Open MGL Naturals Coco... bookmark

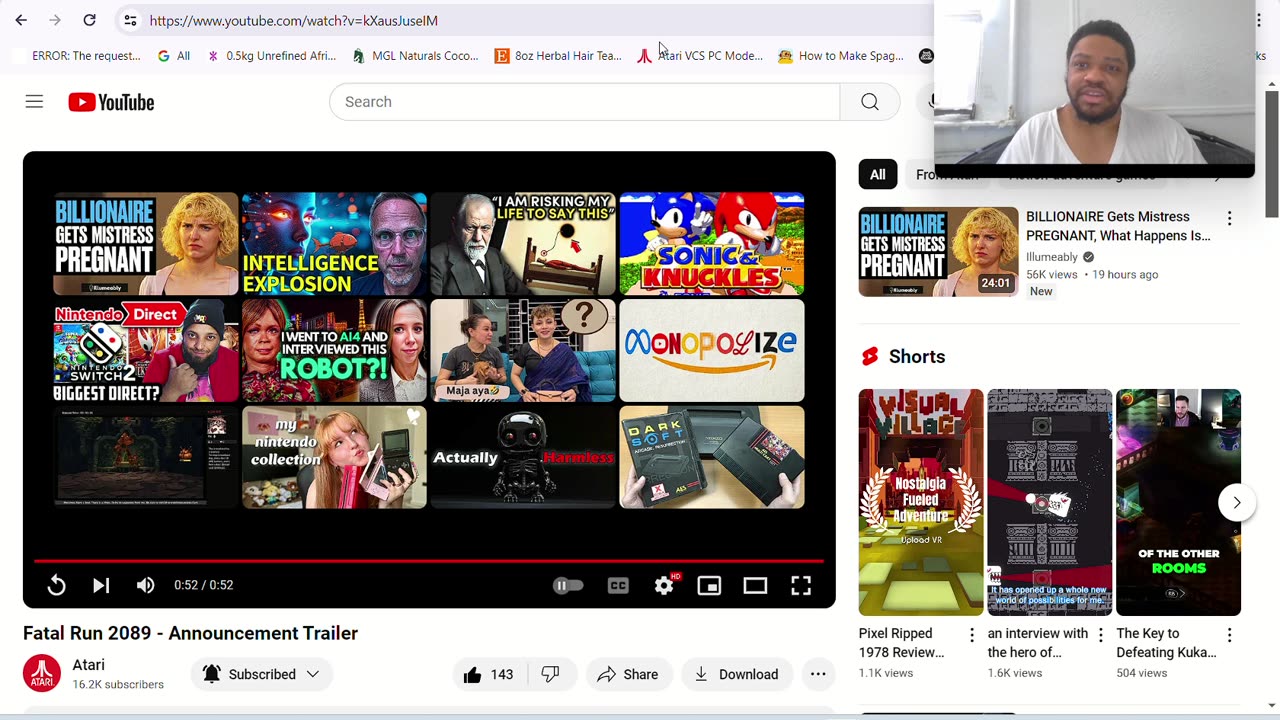tap(415, 56)
